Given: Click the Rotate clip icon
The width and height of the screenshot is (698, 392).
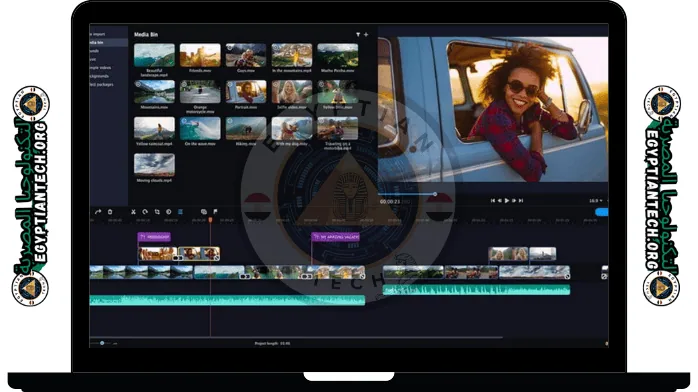Looking at the screenshot, I should [x=145, y=212].
